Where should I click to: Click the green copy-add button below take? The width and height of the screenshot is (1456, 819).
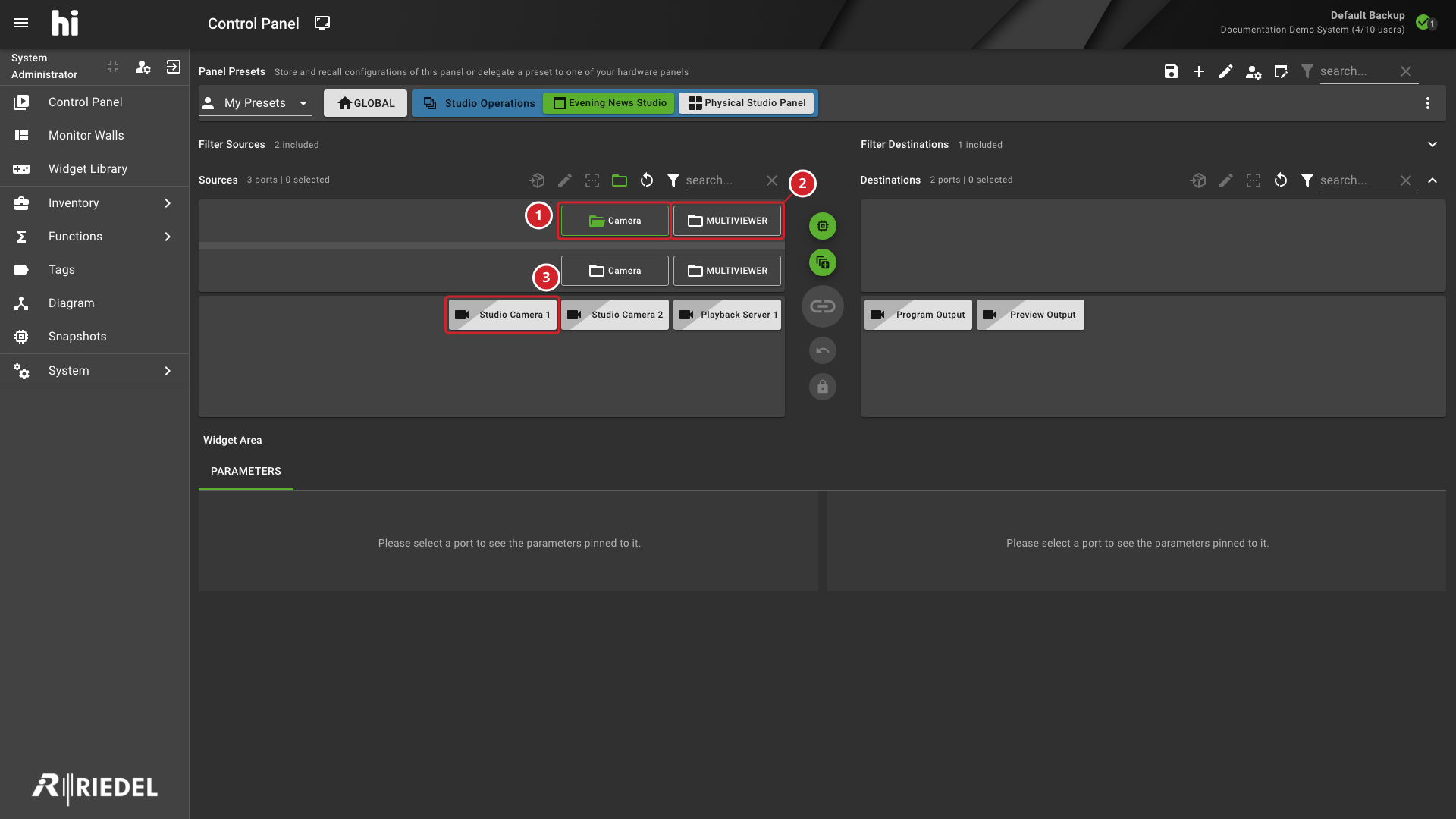pyautogui.click(x=823, y=262)
